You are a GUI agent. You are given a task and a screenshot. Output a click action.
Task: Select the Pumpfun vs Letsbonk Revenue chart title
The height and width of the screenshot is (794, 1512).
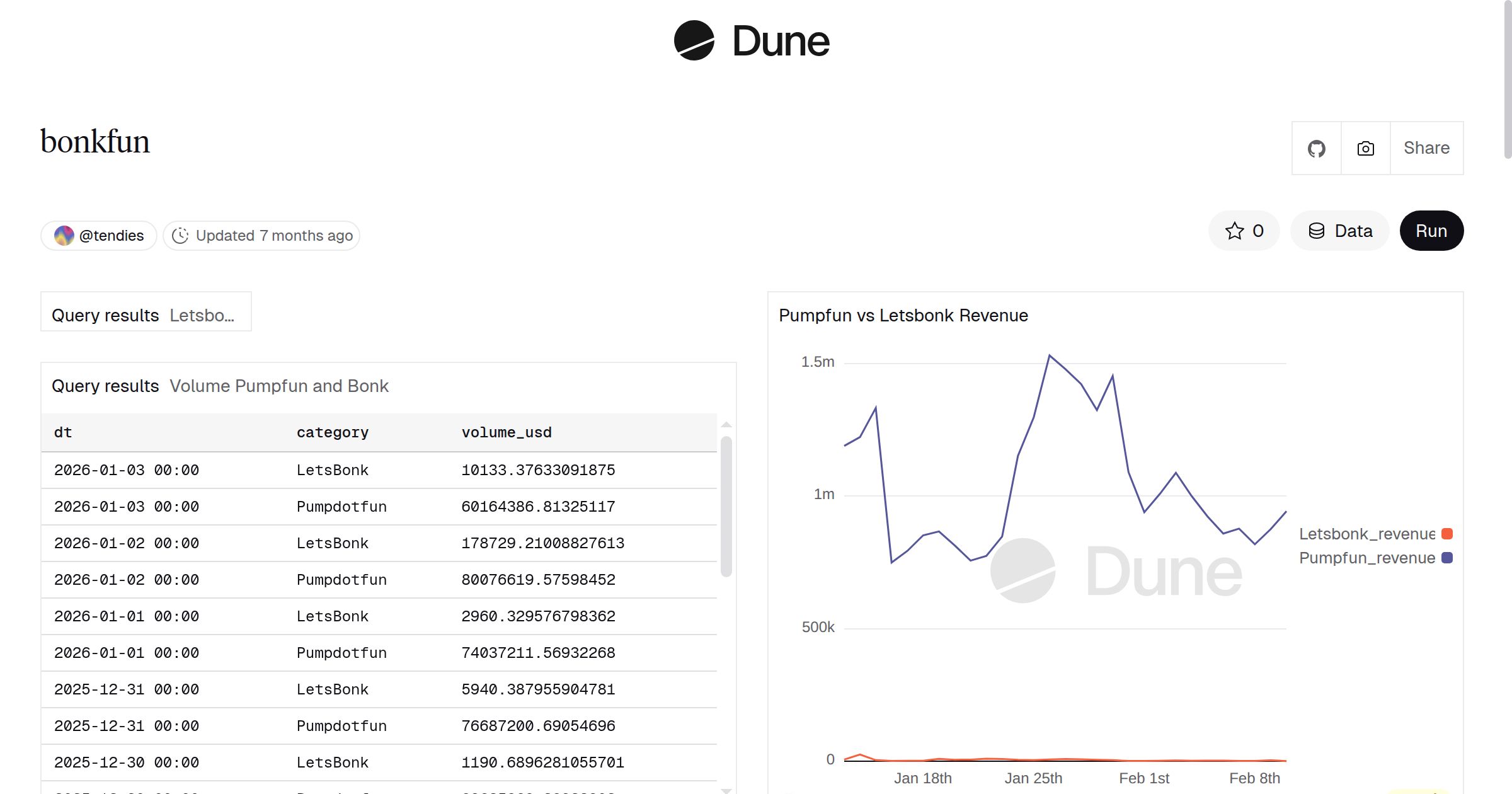coord(903,316)
